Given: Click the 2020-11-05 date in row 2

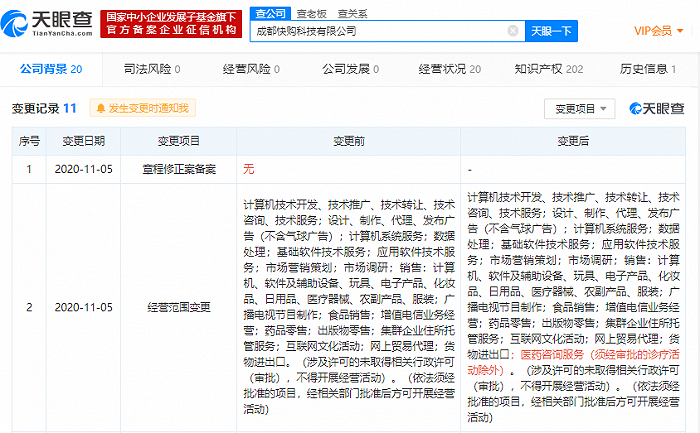Looking at the screenshot, I should tap(83, 308).
